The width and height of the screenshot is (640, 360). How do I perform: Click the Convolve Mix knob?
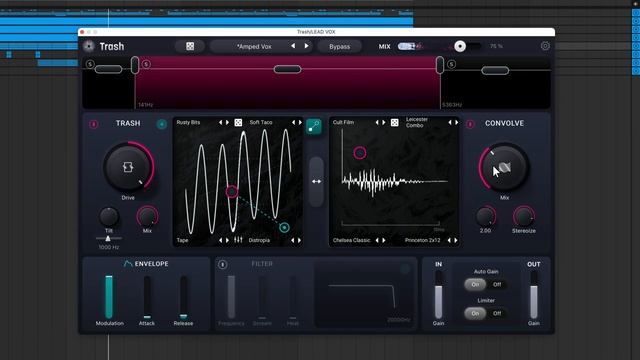click(504, 167)
